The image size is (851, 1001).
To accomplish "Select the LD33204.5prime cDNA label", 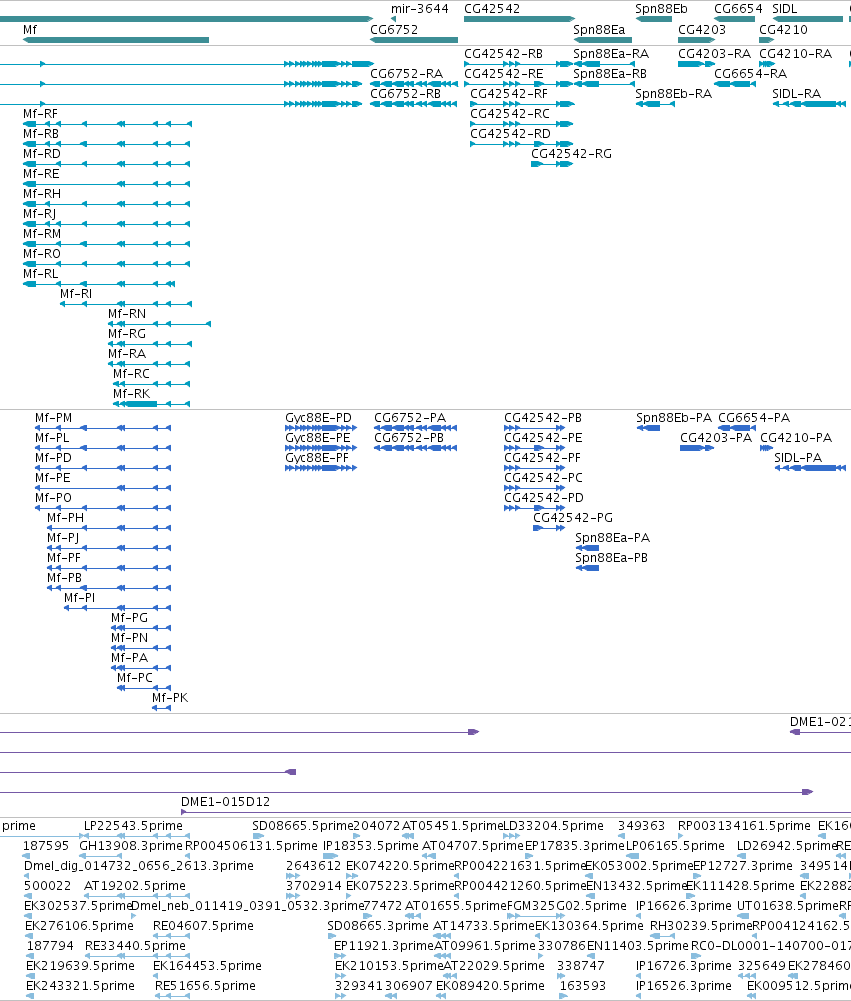I will 554,826.
